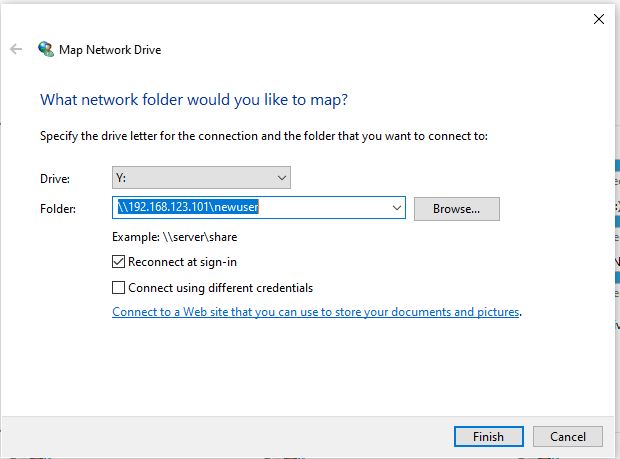The image size is (620, 459).
Task: Open the Drive letter dropdown showing Y:
Action: [x=201, y=178]
